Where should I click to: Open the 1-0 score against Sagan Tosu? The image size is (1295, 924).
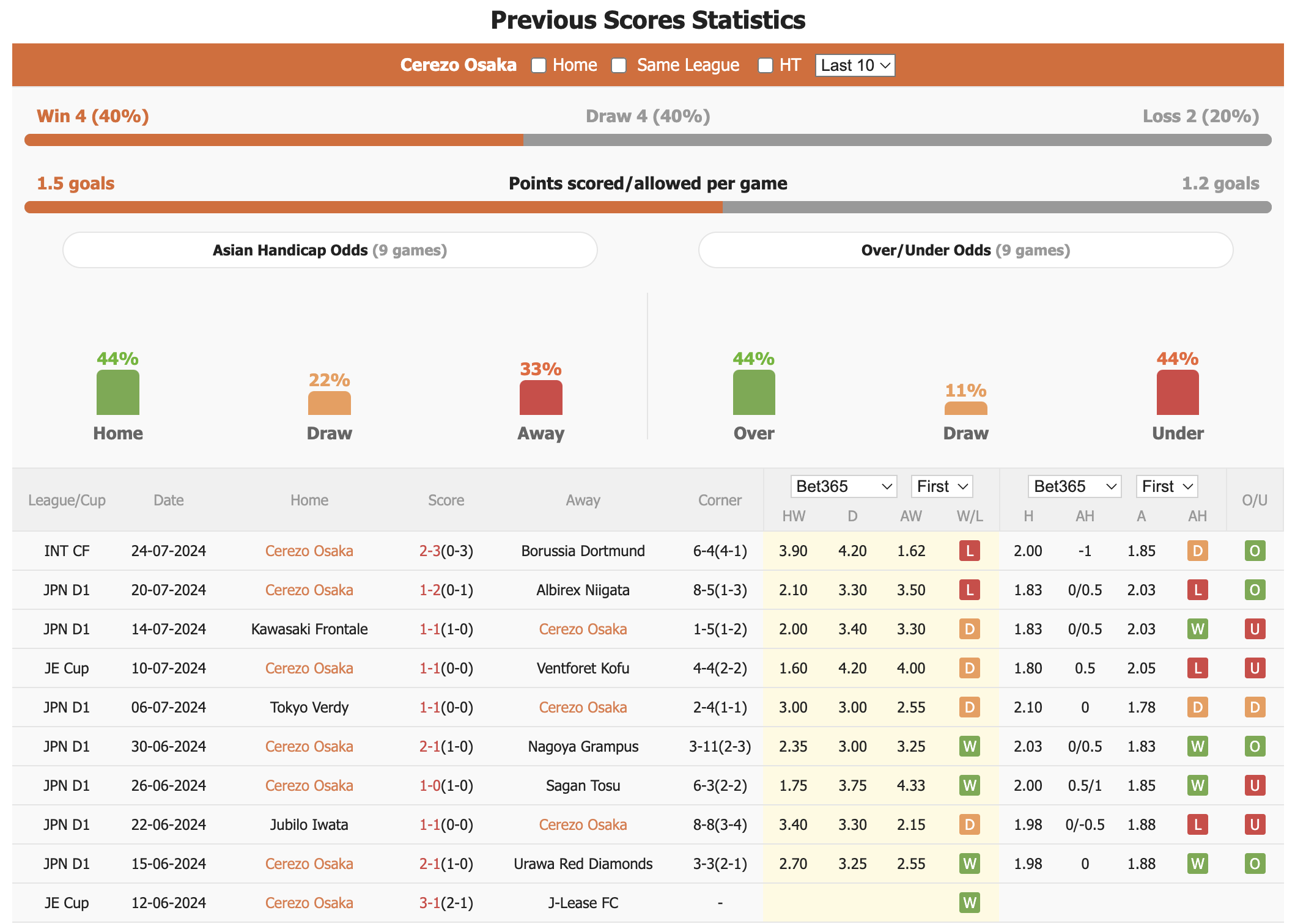tap(430, 785)
